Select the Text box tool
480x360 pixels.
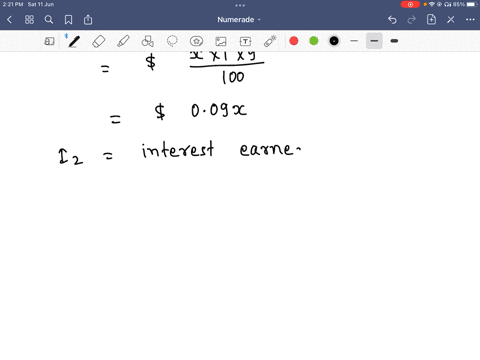(x=245, y=41)
